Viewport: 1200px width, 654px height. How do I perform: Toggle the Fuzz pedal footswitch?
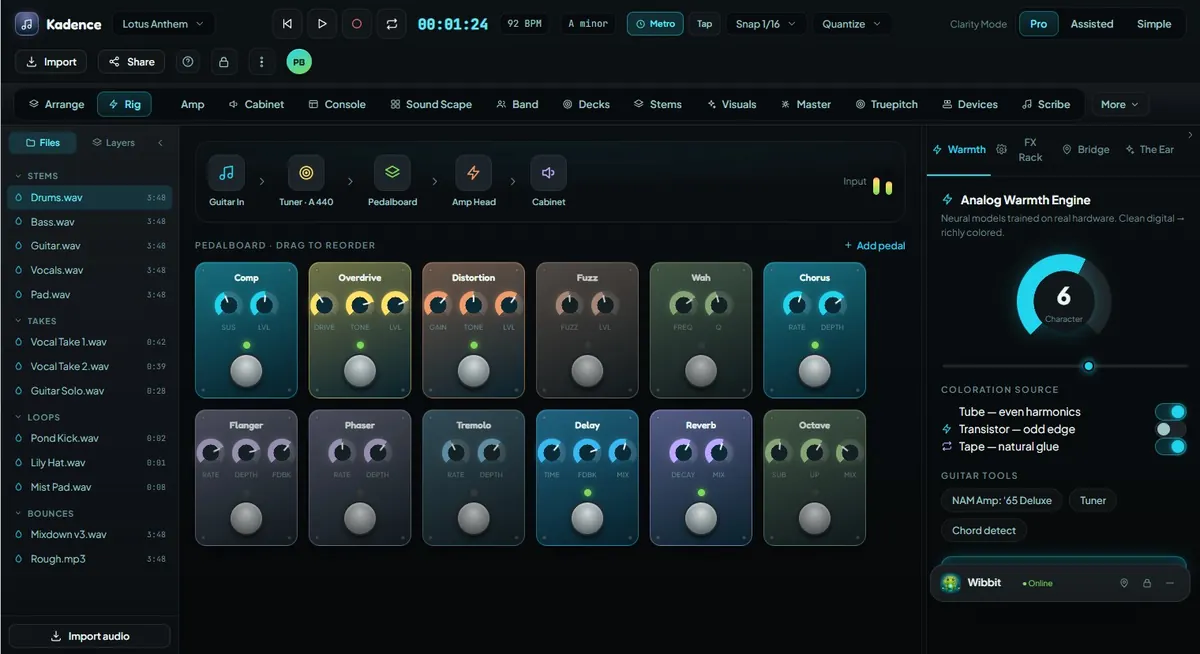click(x=587, y=371)
